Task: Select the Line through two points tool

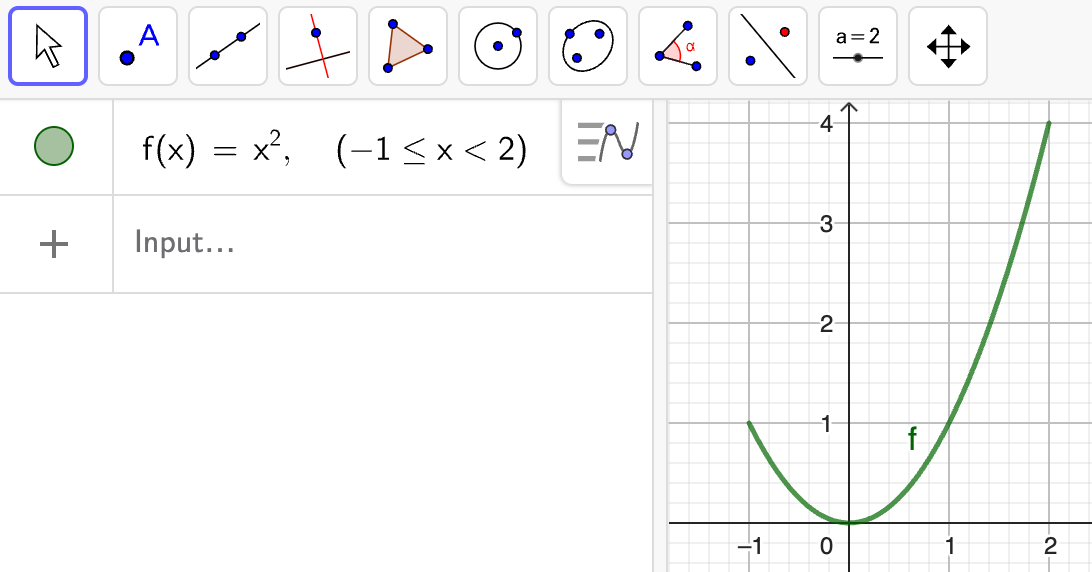Action: pyautogui.click(x=228, y=46)
